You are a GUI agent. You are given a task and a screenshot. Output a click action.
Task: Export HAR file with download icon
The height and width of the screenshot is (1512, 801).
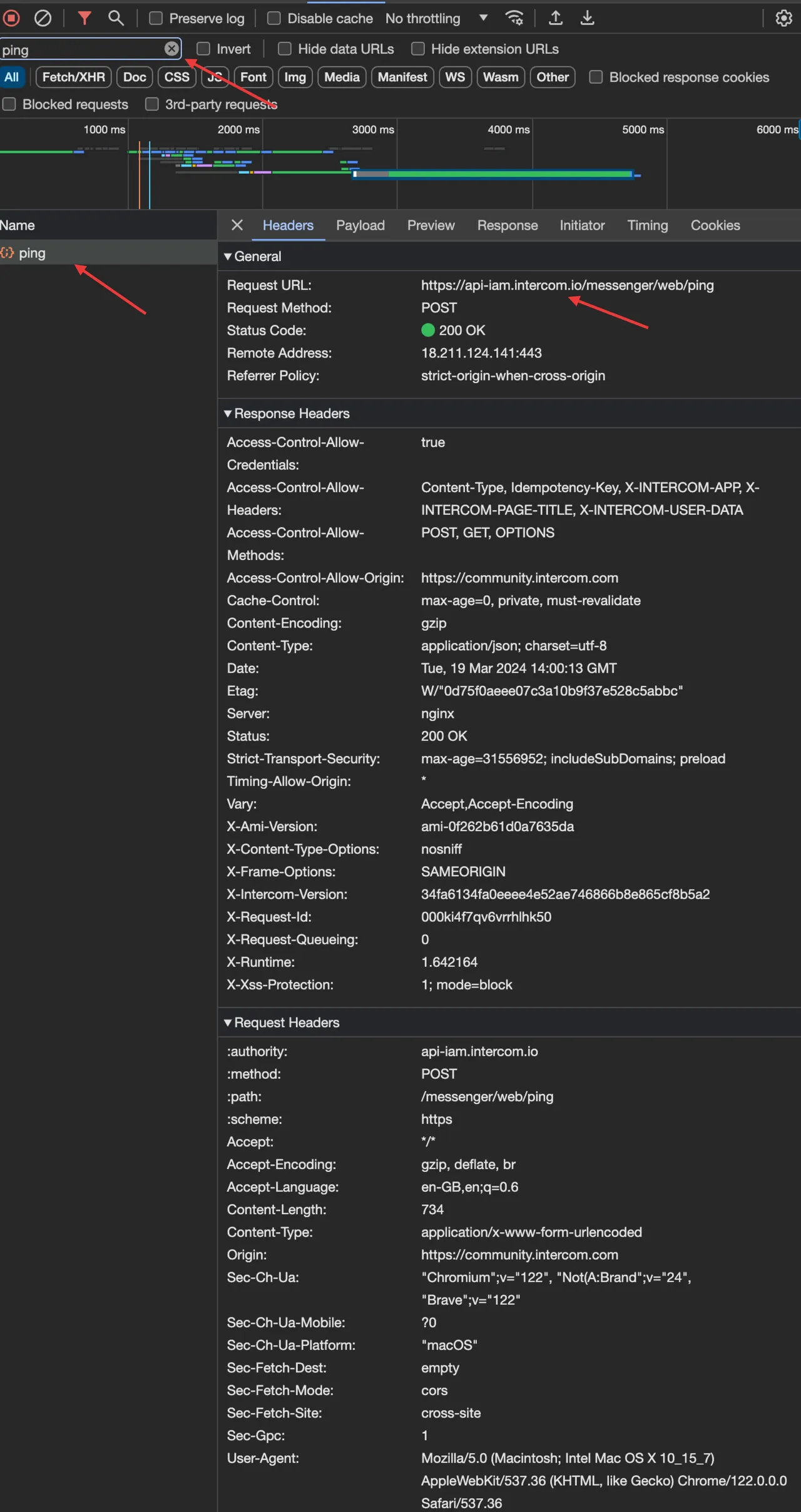pos(587,18)
